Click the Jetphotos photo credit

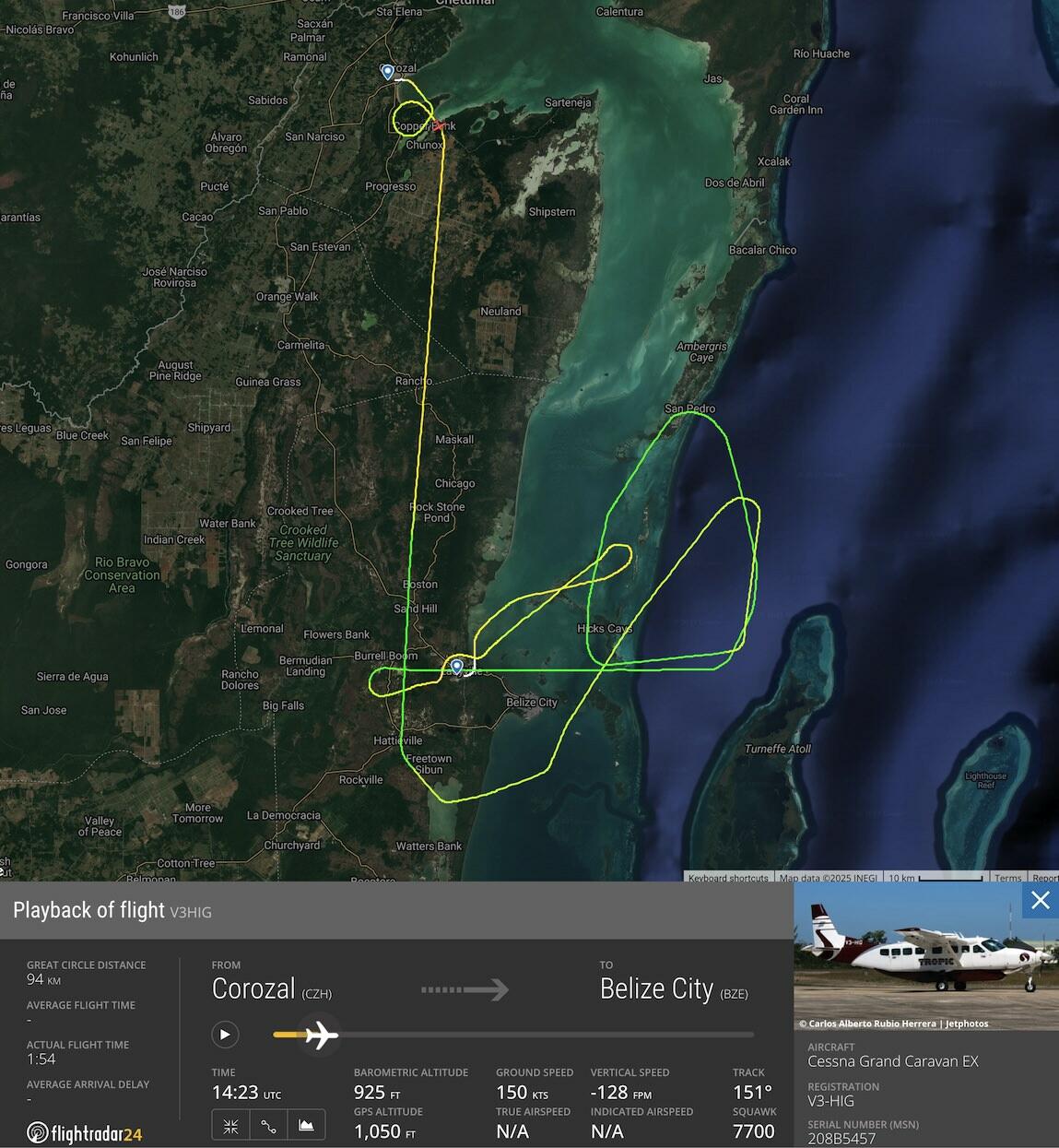(x=967, y=1024)
